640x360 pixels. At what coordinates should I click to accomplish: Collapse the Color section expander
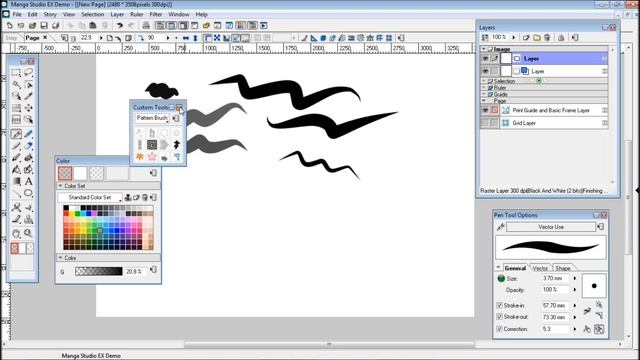pyautogui.click(x=60, y=258)
